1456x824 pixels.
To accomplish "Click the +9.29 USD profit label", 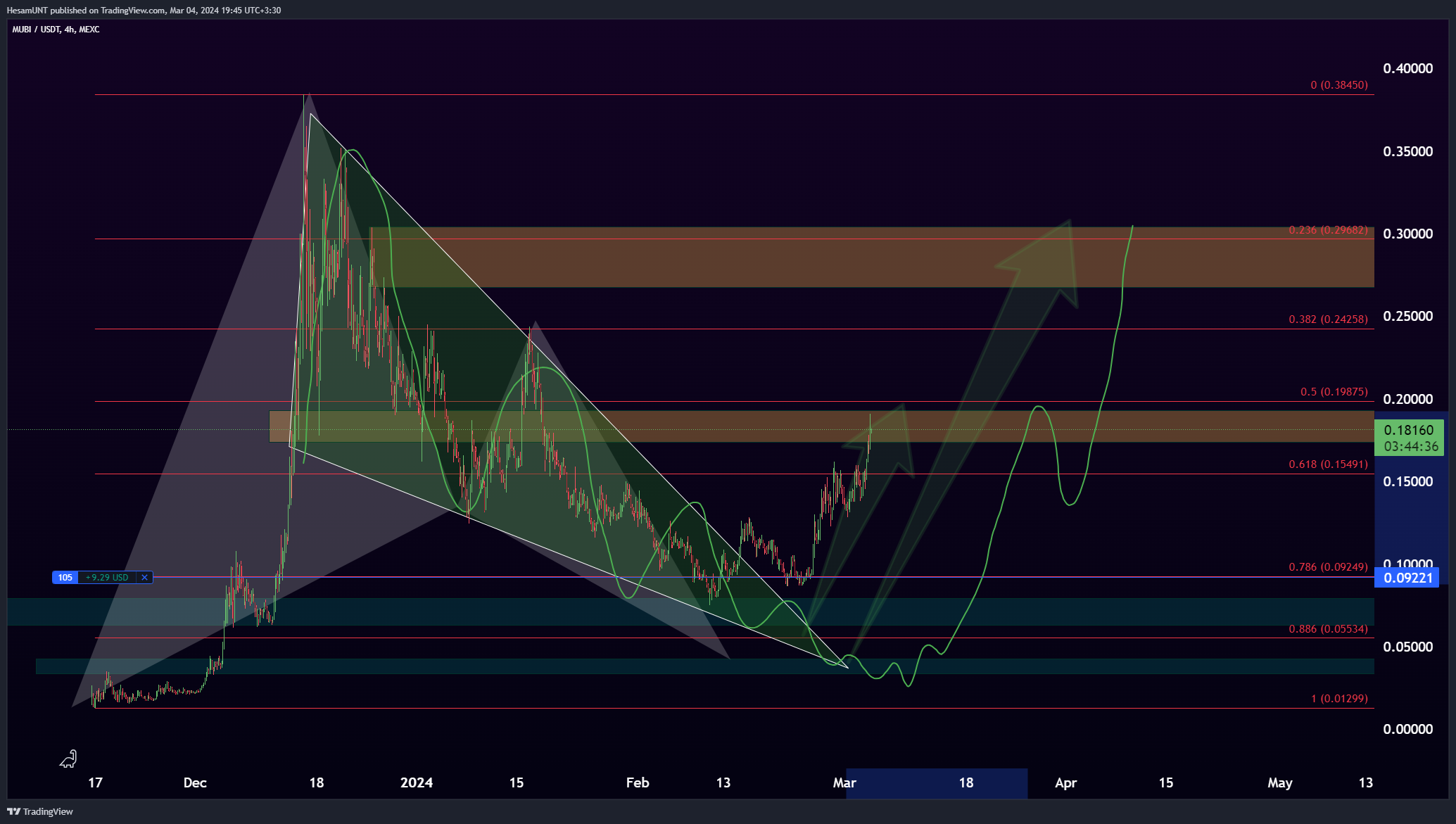I will tap(107, 578).
